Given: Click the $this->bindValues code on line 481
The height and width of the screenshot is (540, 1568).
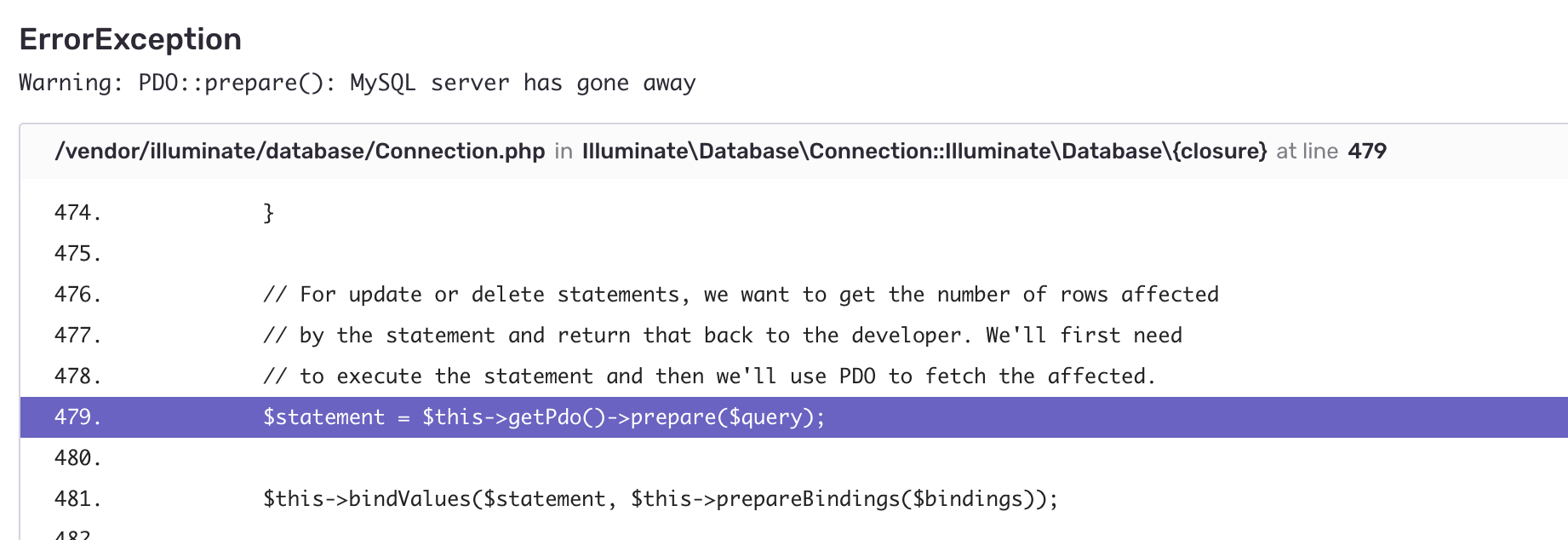Looking at the screenshot, I should [x=660, y=499].
